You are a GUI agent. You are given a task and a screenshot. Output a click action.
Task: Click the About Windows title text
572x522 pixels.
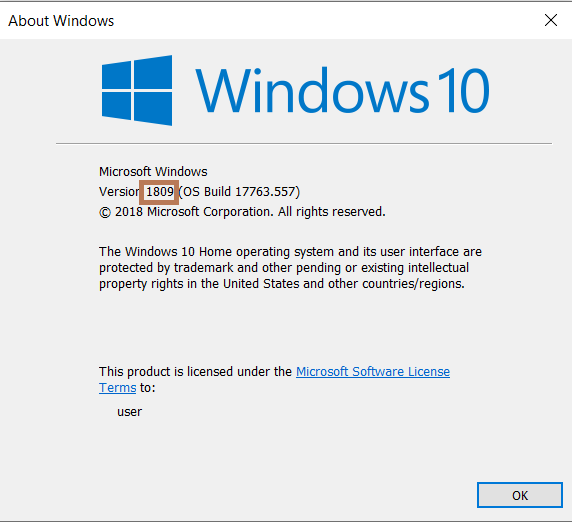point(61,21)
